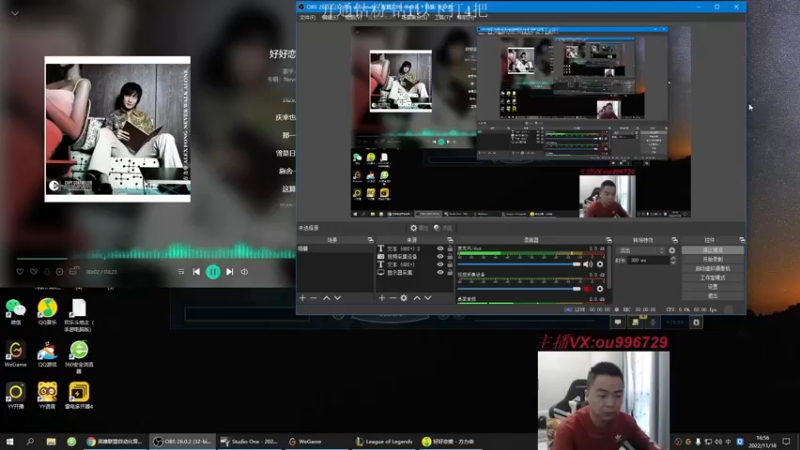The width and height of the screenshot is (800, 450).
Task: Open the 编辑(E) menu in OBS
Action: (x=330, y=17)
